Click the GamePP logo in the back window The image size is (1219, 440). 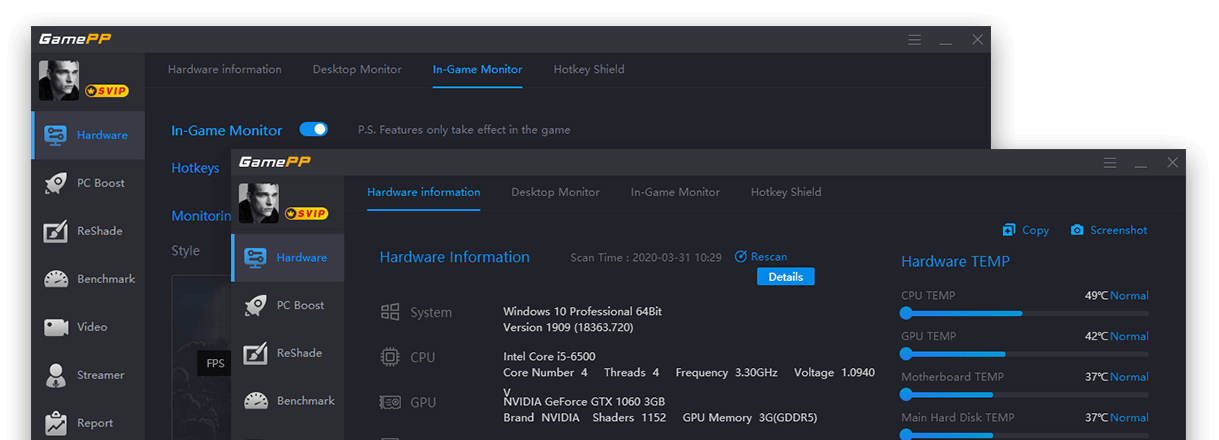(75, 39)
